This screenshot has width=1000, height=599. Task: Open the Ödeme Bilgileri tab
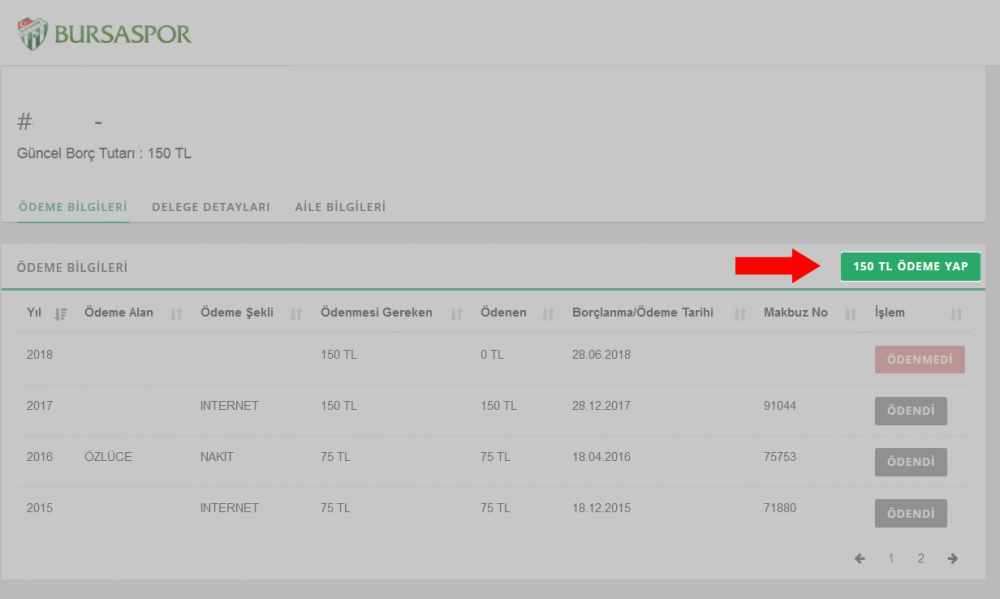point(72,207)
